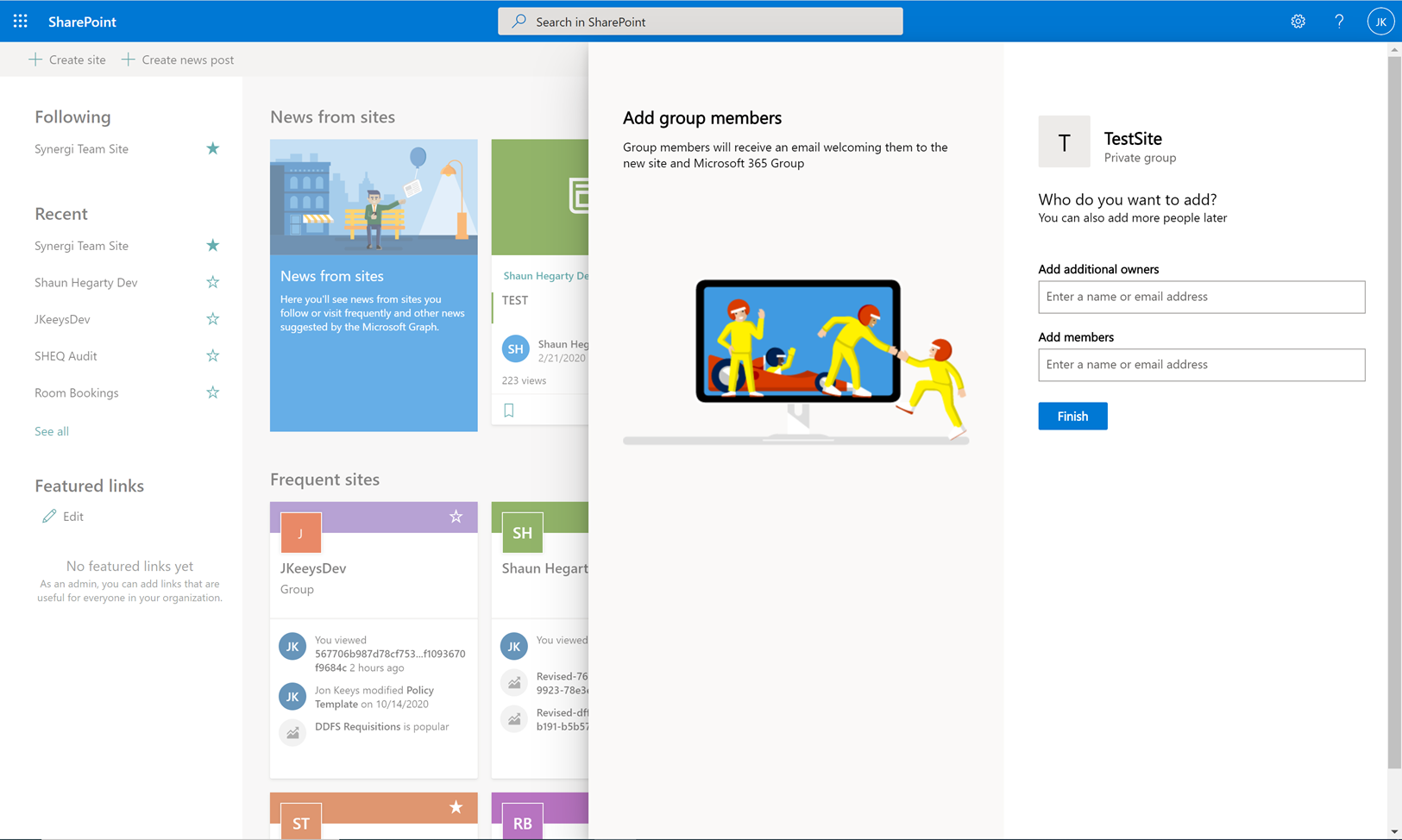Click the Add members input field
The height and width of the screenshot is (840, 1402).
click(1201, 365)
